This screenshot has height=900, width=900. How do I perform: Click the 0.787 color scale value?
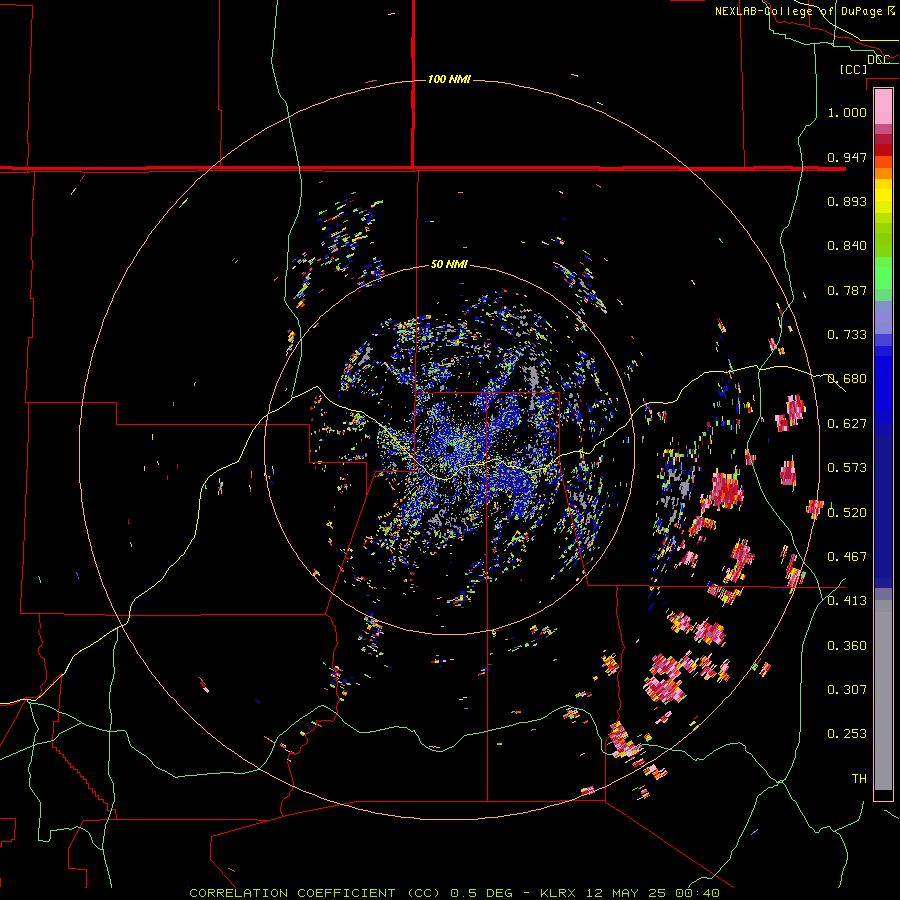[x=847, y=290]
